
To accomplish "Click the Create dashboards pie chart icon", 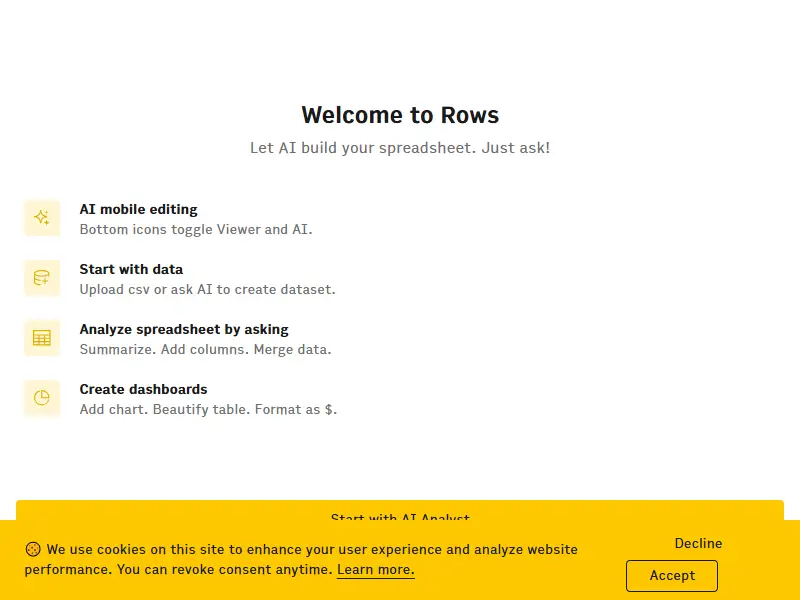I will click(x=42, y=398).
